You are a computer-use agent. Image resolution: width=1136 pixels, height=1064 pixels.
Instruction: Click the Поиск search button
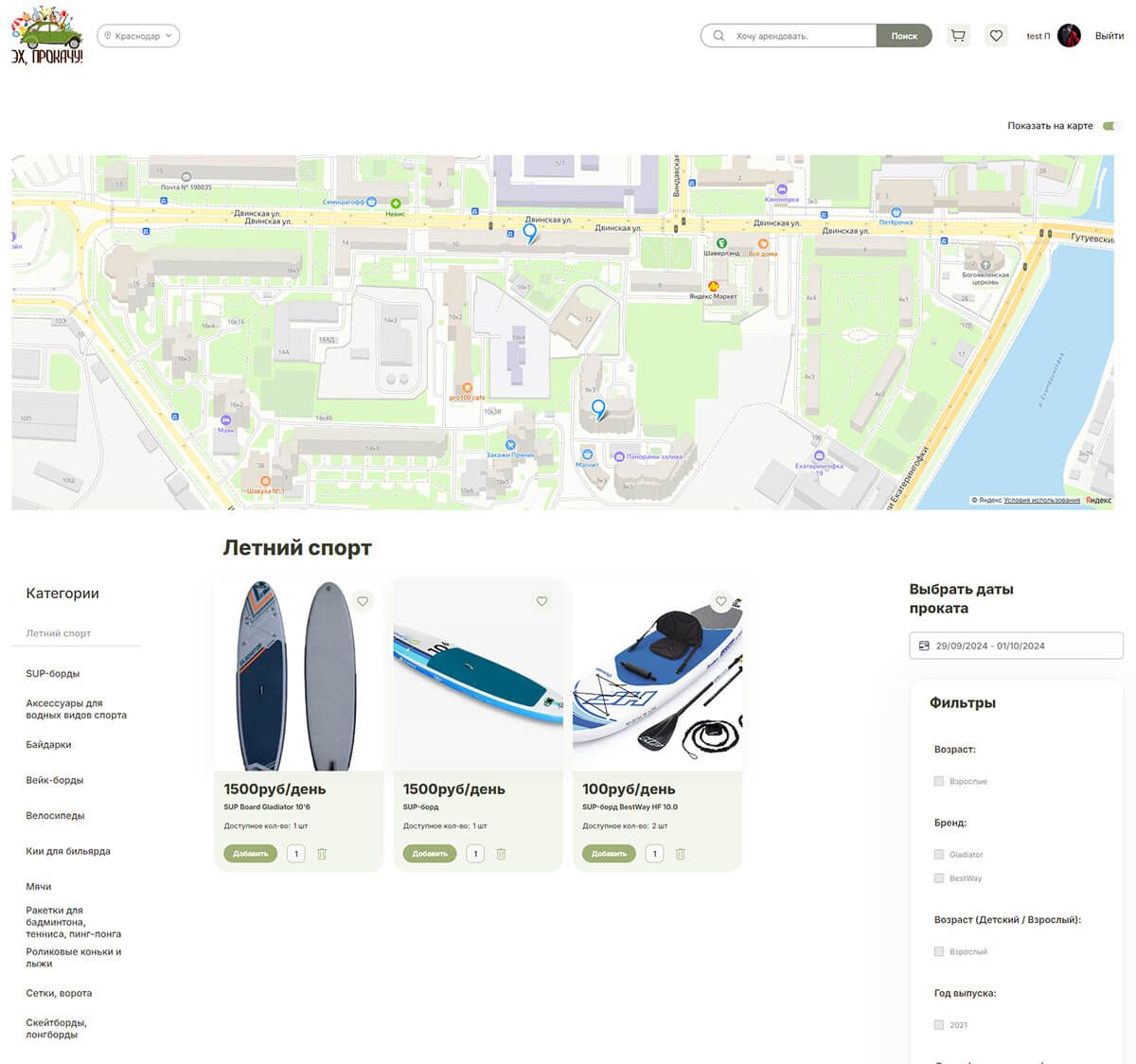click(904, 36)
